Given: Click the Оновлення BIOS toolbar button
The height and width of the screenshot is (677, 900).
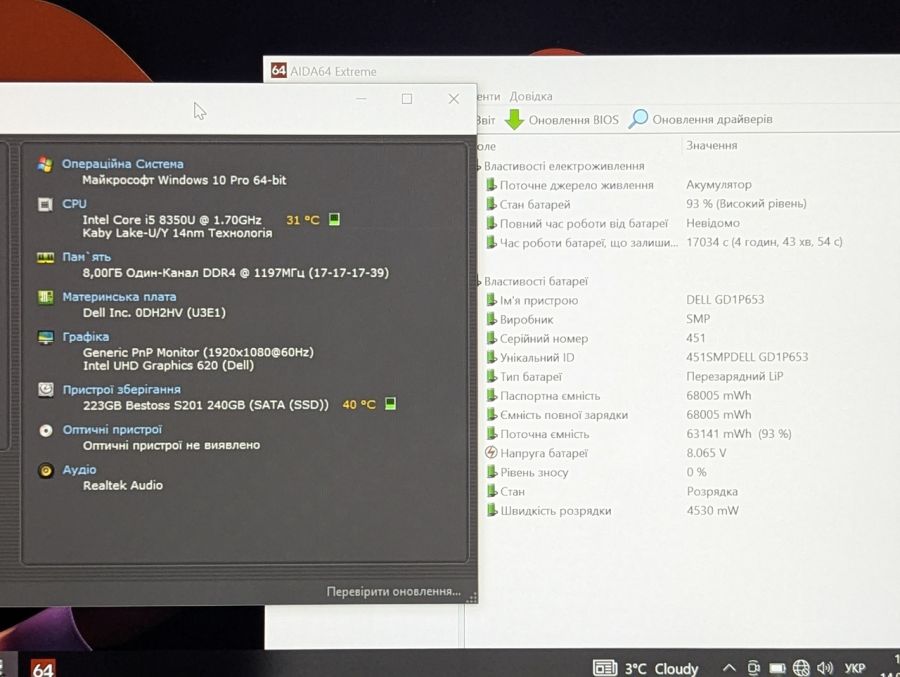Looking at the screenshot, I should pyautogui.click(x=562, y=119).
